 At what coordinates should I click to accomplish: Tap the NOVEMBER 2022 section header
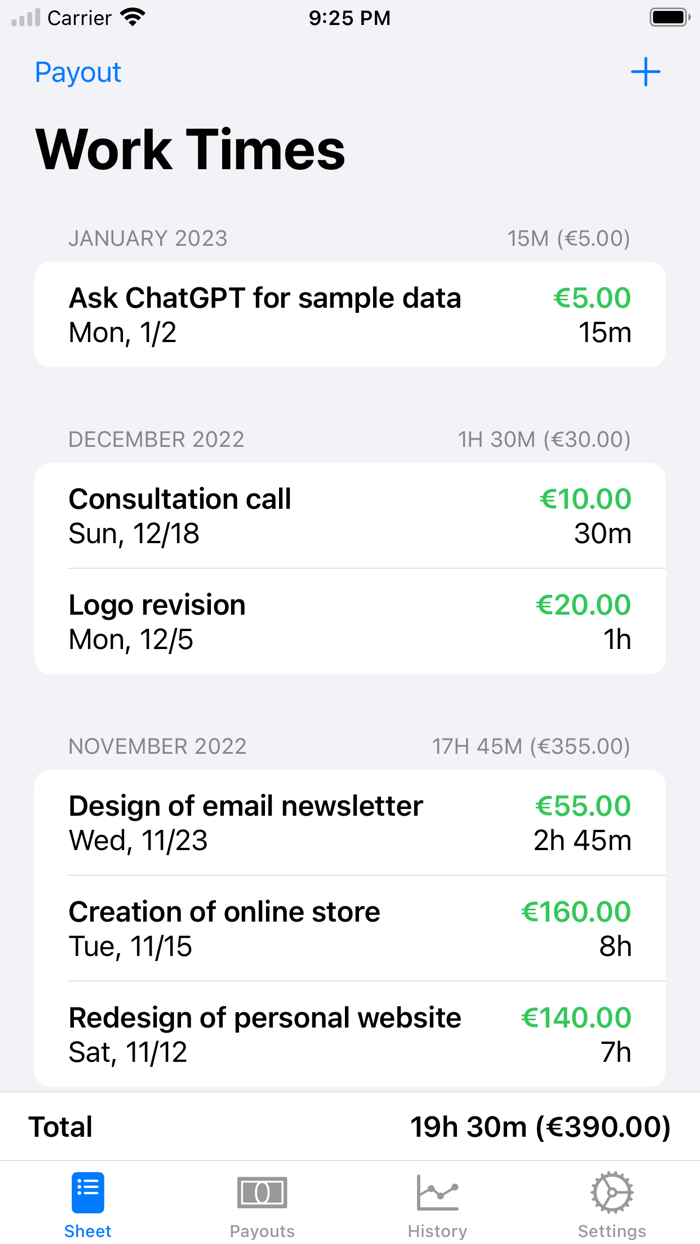[158, 746]
